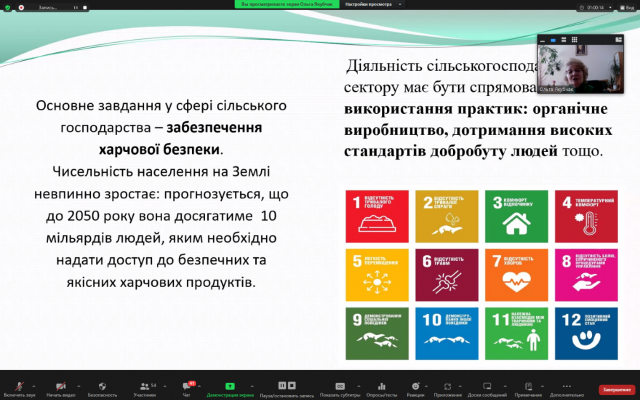Open the Apps icon
The height and width of the screenshot is (400, 640).
447,386
